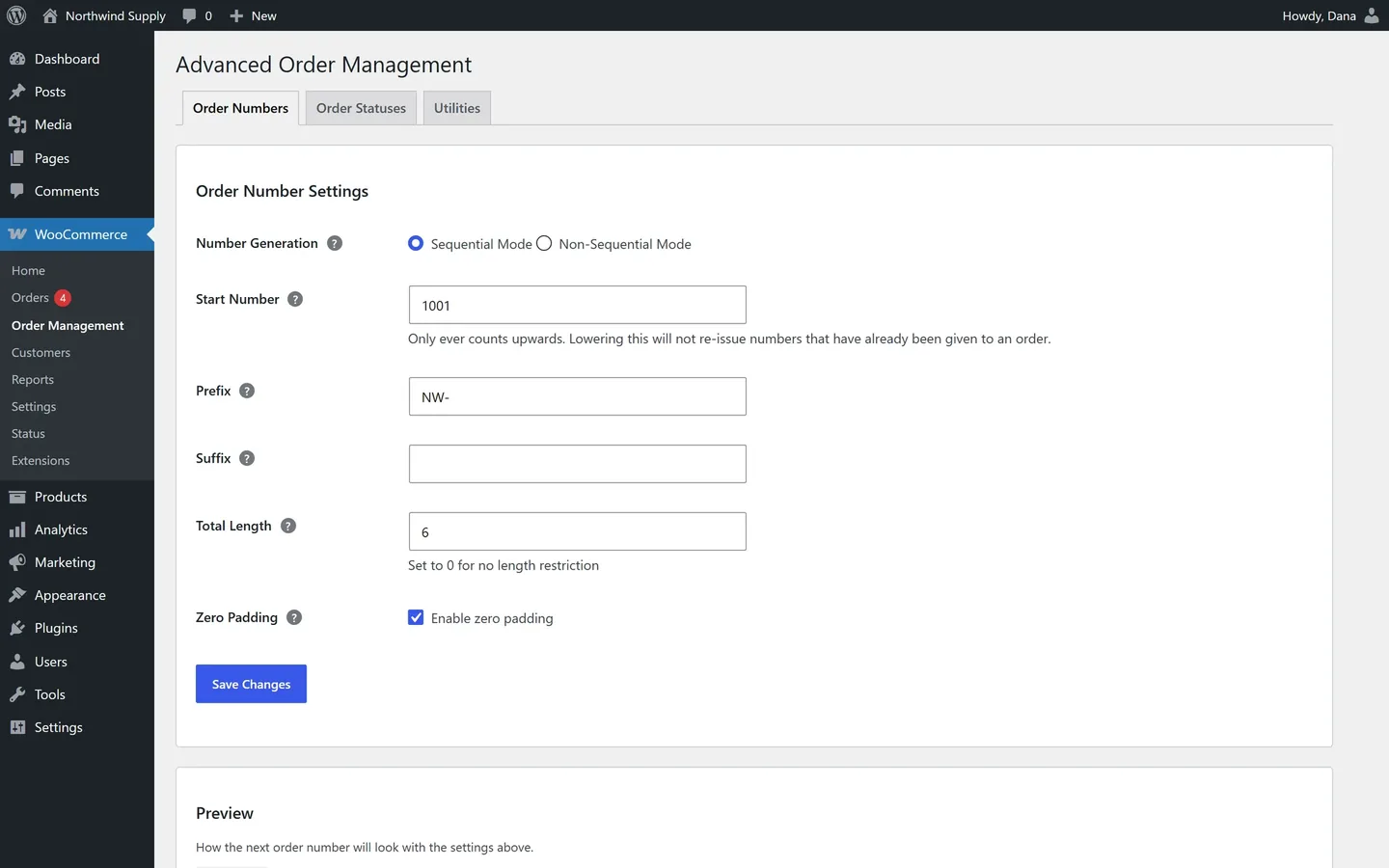The height and width of the screenshot is (868, 1389).
Task: Open the Appearance menu
Action: pos(77,595)
